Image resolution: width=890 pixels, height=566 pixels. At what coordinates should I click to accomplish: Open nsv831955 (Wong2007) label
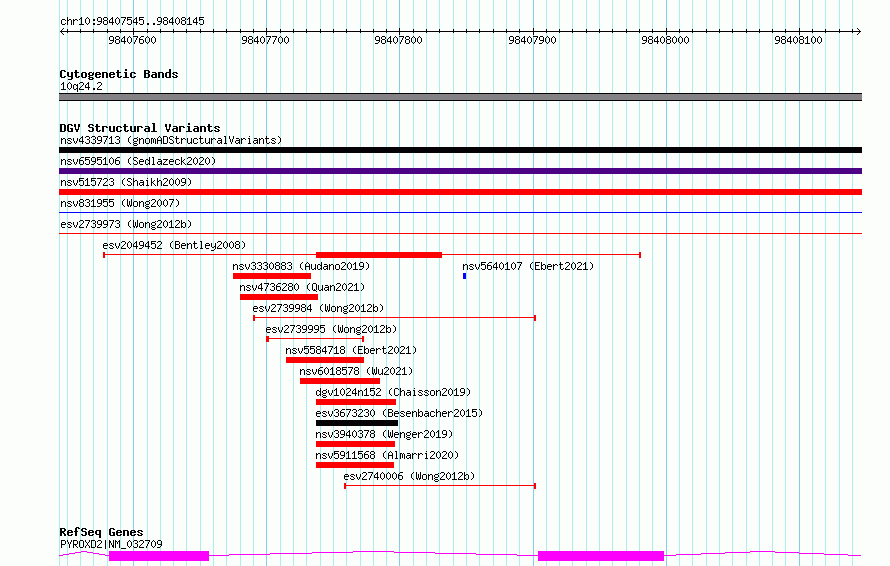(x=120, y=203)
